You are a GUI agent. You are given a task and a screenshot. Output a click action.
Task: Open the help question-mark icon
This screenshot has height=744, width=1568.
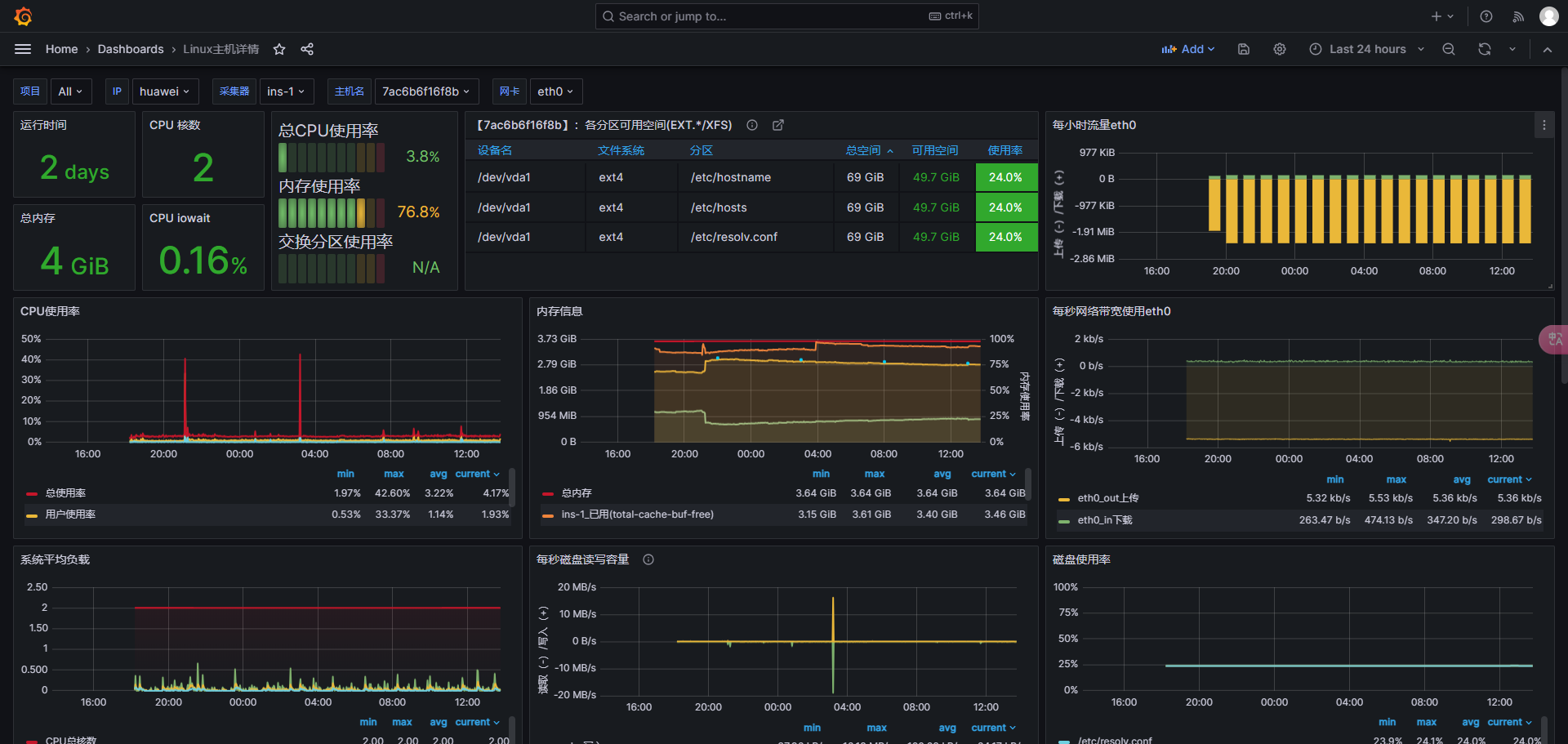pos(1486,16)
